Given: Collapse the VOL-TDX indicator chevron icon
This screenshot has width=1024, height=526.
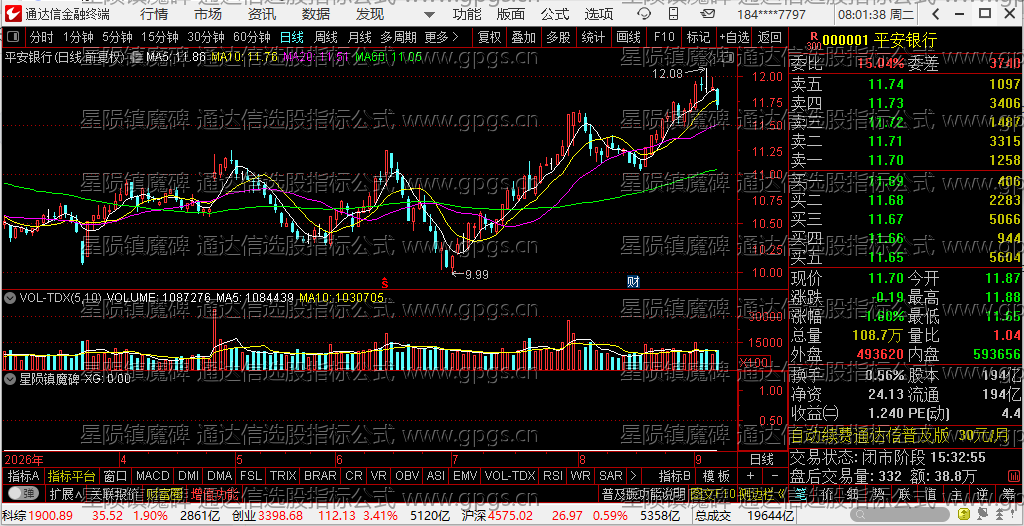Looking at the screenshot, I should (10, 298).
